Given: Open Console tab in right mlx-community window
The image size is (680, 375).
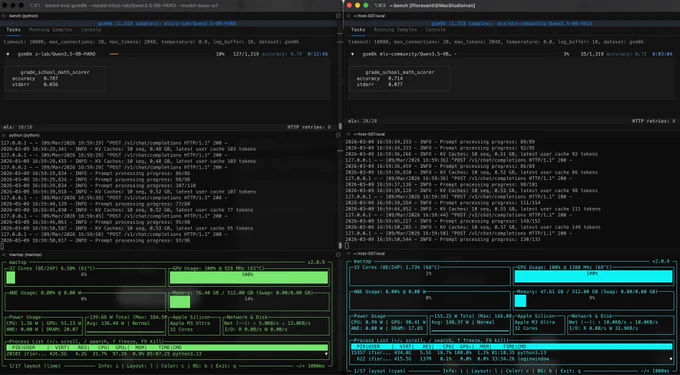Looking at the screenshot, I should click(x=435, y=30).
